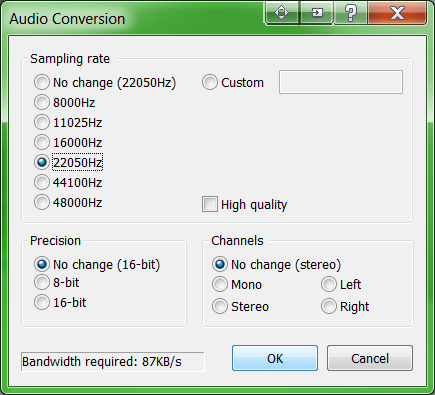Screen dimensions: 435x395
Task: Select the 16-bit precision option
Action: pyautogui.click(x=60, y=302)
